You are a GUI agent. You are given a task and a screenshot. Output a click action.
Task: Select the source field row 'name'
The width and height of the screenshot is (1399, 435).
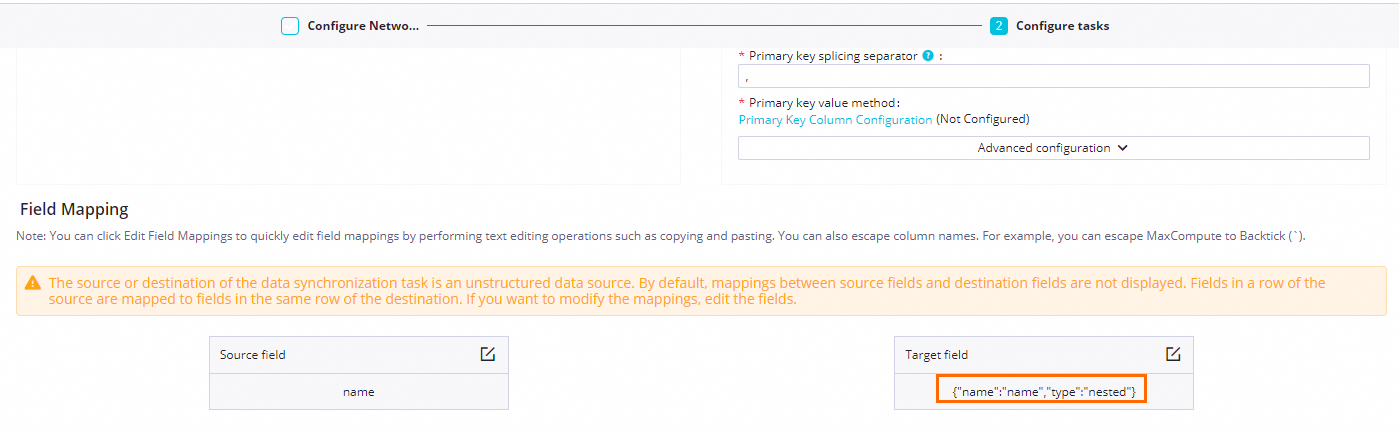tap(358, 392)
